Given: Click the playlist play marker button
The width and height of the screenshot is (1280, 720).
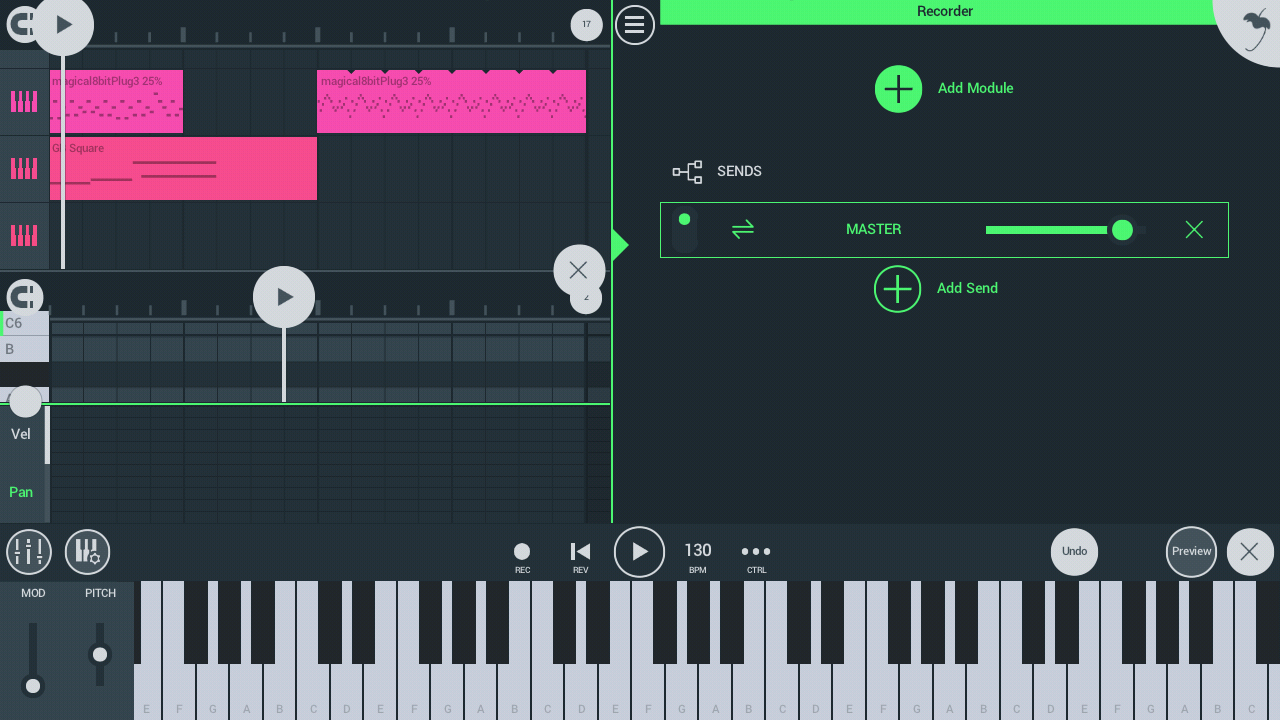Looking at the screenshot, I should [63, 25].
